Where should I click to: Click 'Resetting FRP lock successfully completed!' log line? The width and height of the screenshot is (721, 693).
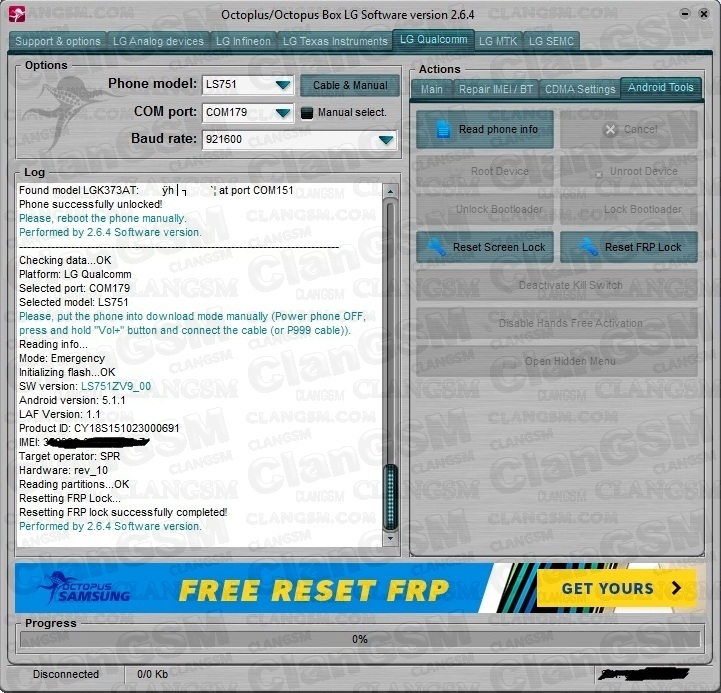[123, 512]
